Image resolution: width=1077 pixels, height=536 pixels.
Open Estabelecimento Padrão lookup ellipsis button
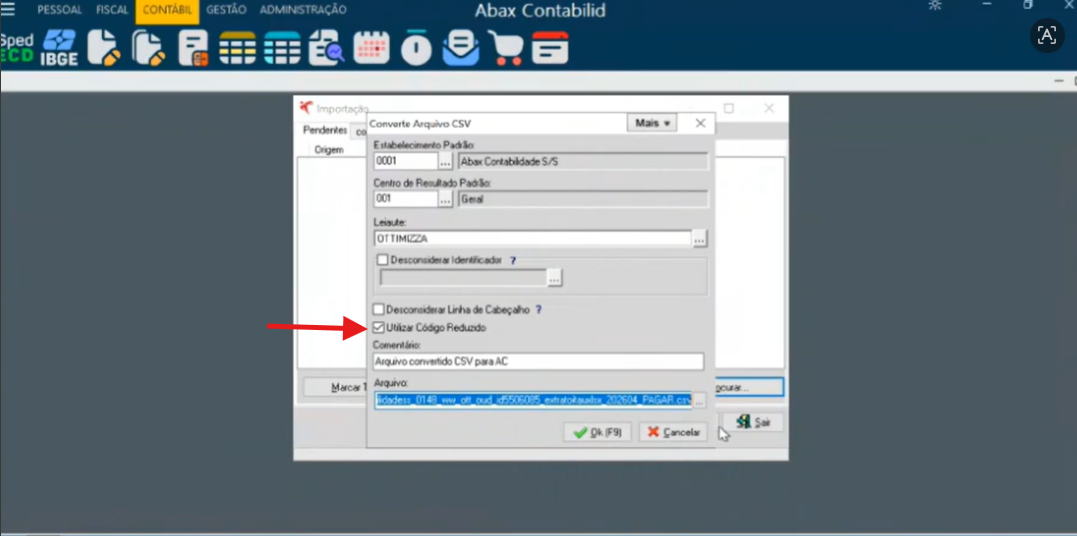(445, 161)
